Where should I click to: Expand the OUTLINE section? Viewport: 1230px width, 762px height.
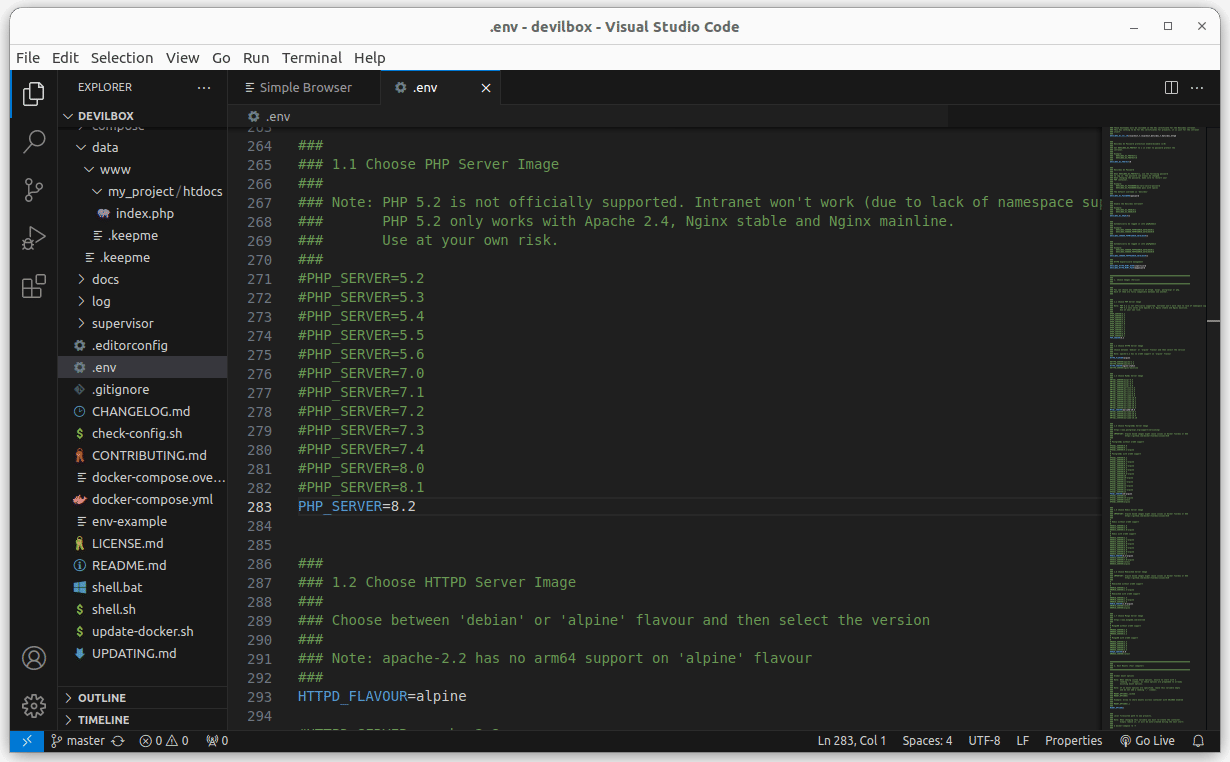click(x=102, y=698)
